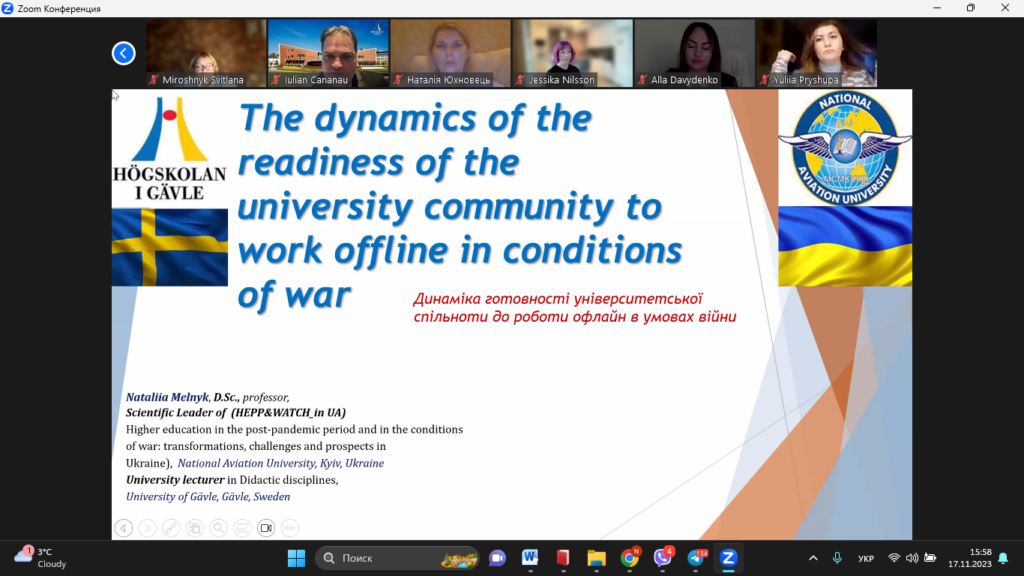1024x576 pixels.
Task: Open the pen annotation tool on slide
Action: (x=171, y=528)
